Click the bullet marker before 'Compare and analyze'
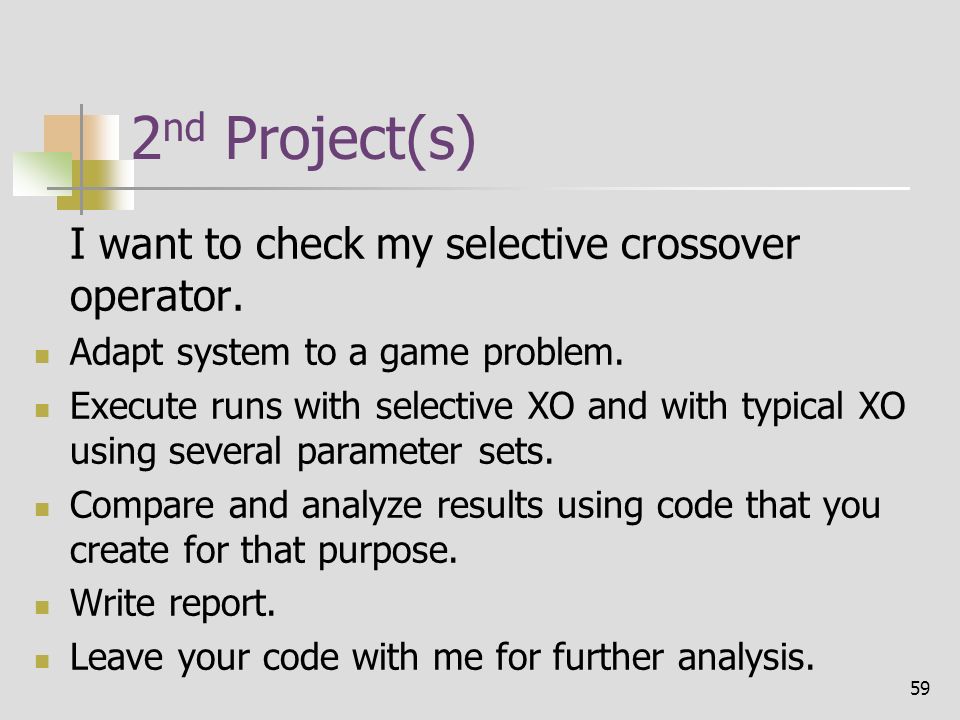This screenshot has width=960, height=720. click(x=42, y=509)
